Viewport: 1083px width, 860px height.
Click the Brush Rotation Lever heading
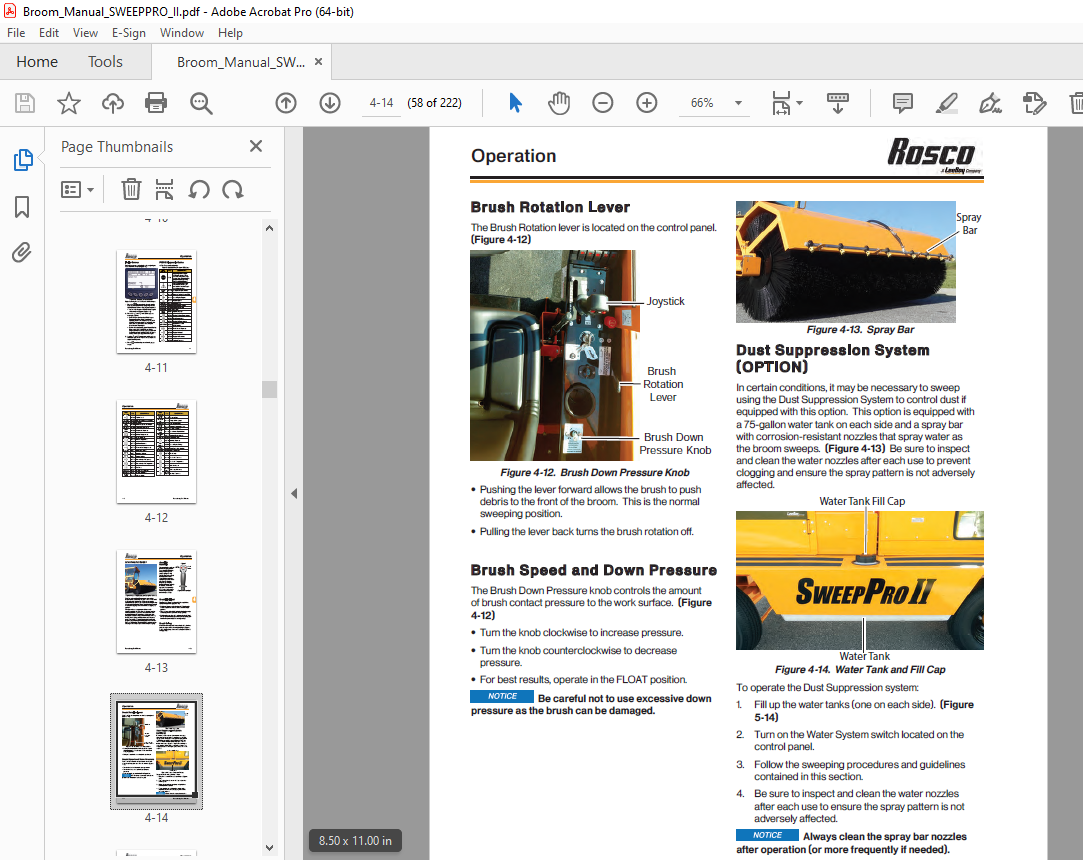550,207
